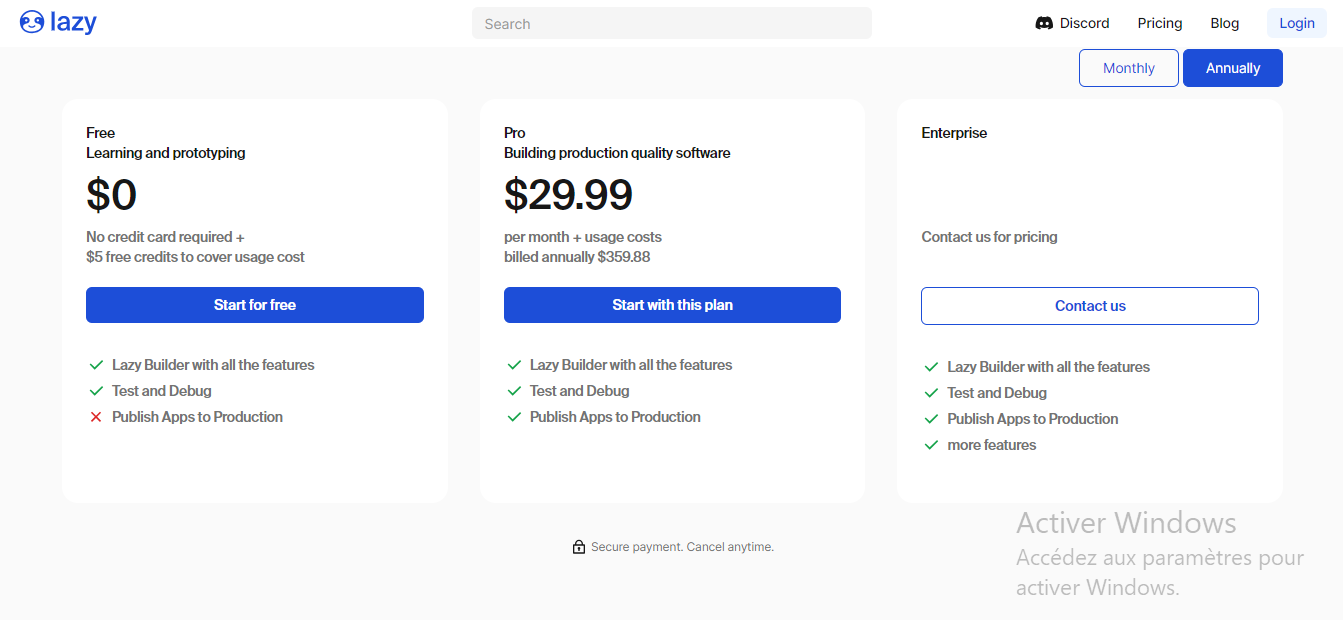Viewport: 1343px width, 620px height.
Task: Click Free plan 'Publish Apps to Production' text
Action: coord(197,417)
